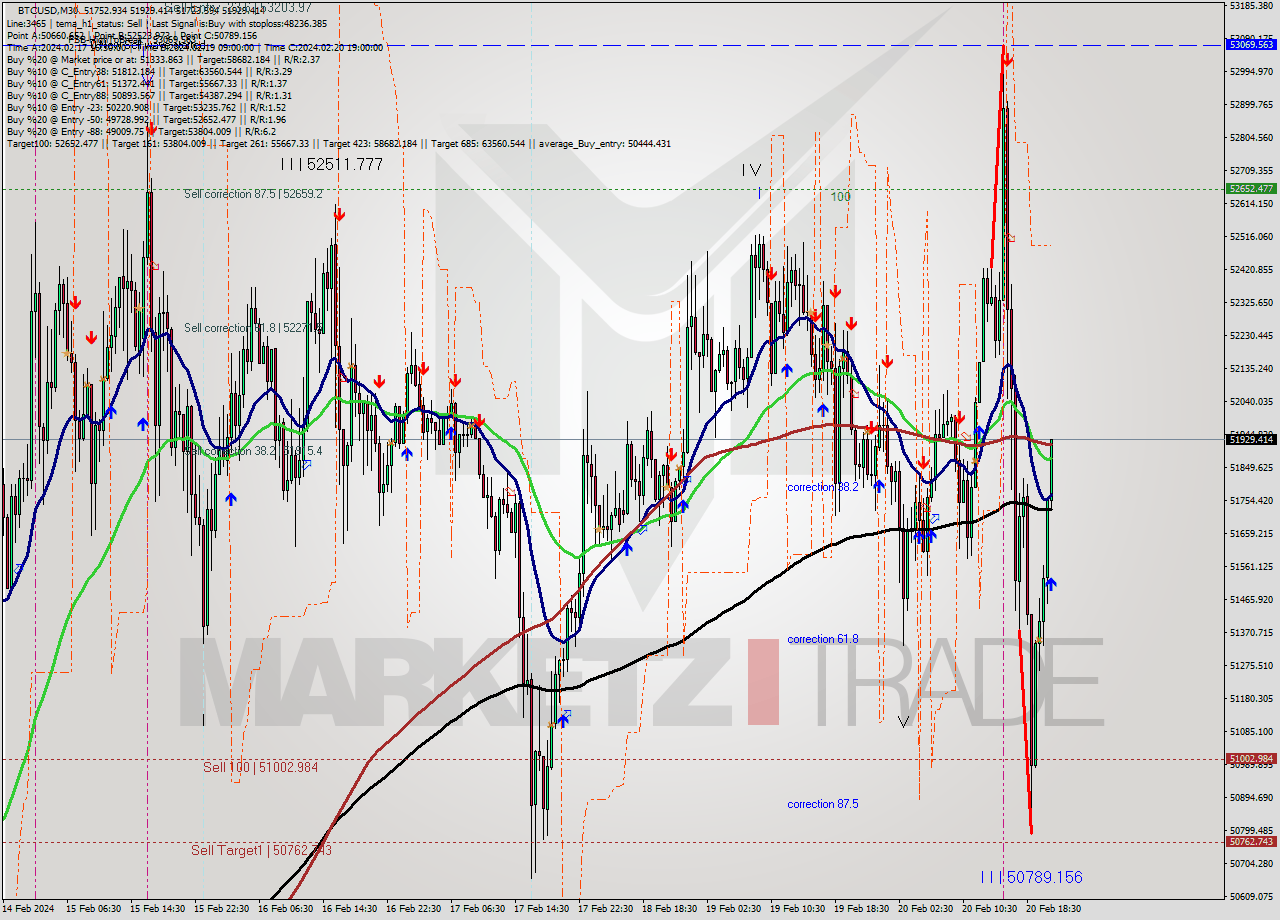Click the 'Buy %10 @ C_Entry38: 51812.184' line
1280x920 pixels.
click(x=149, y=72)
